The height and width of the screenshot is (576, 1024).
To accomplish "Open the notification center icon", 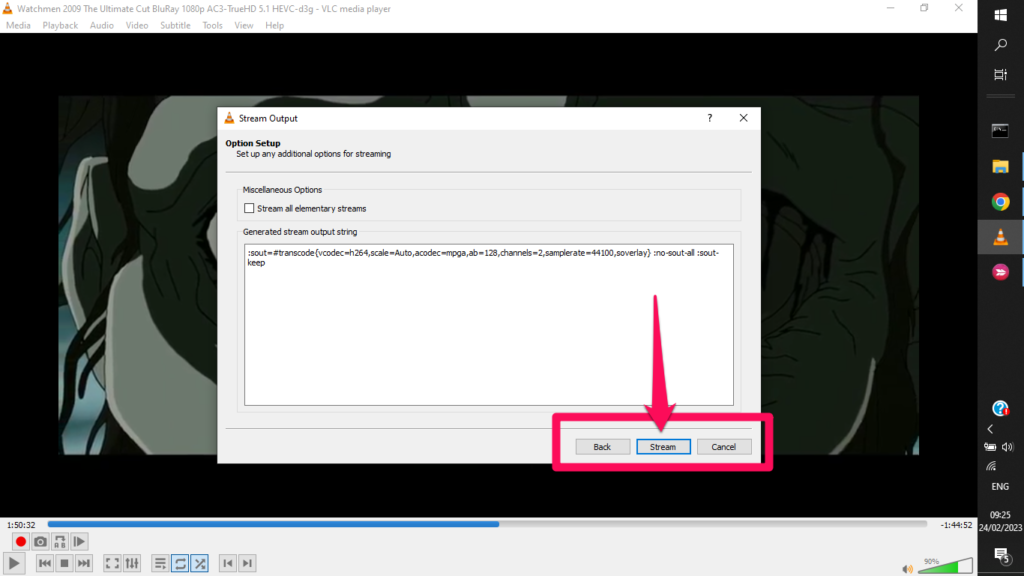I will [x=1000, y=556].
